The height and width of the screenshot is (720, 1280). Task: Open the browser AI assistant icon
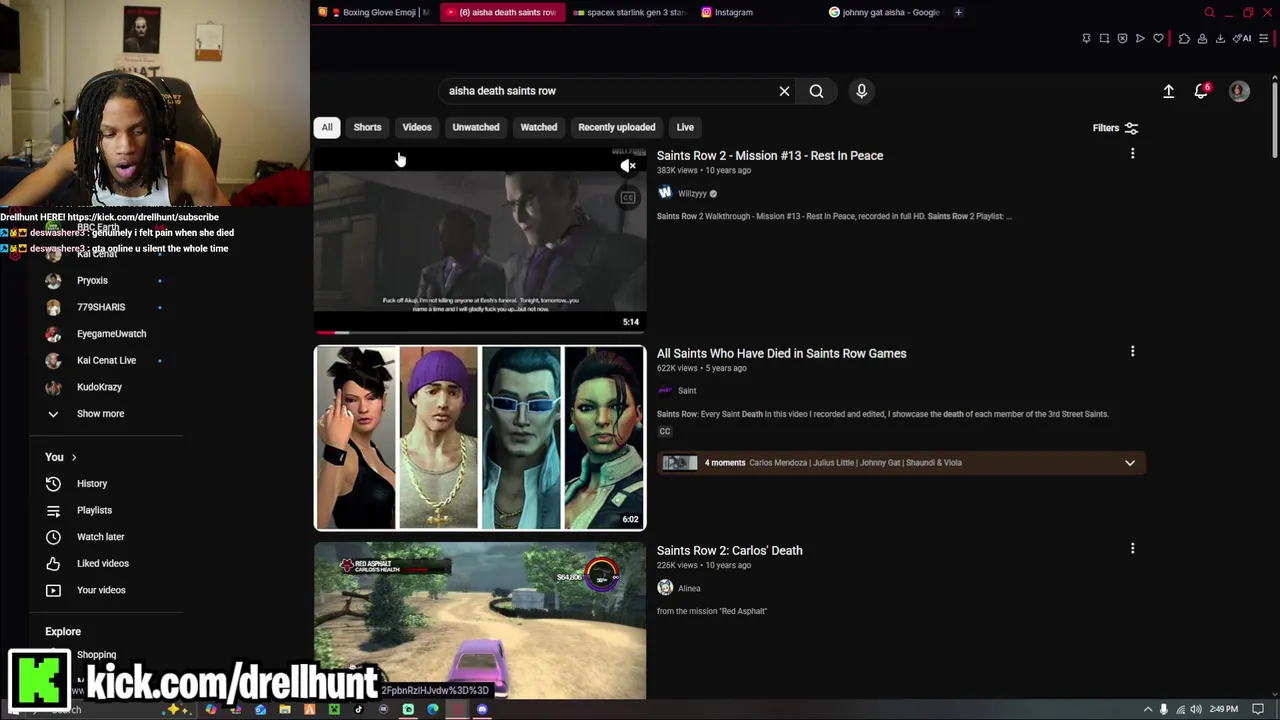(x=1242, y=39)
